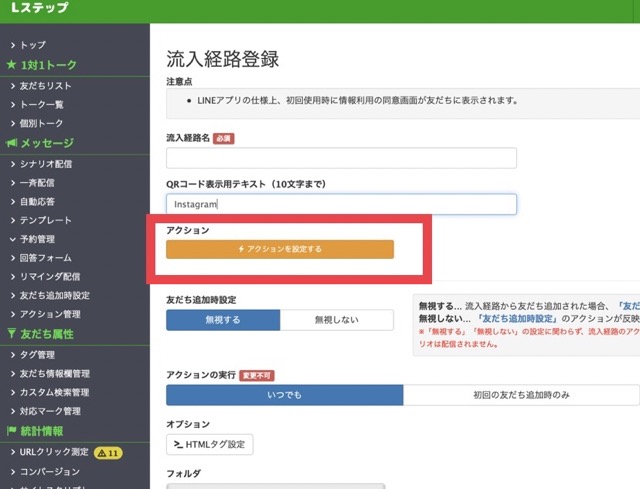Go to タグ管理 in sidebar
The image size is (640, 489).
[x=38, y=354]
